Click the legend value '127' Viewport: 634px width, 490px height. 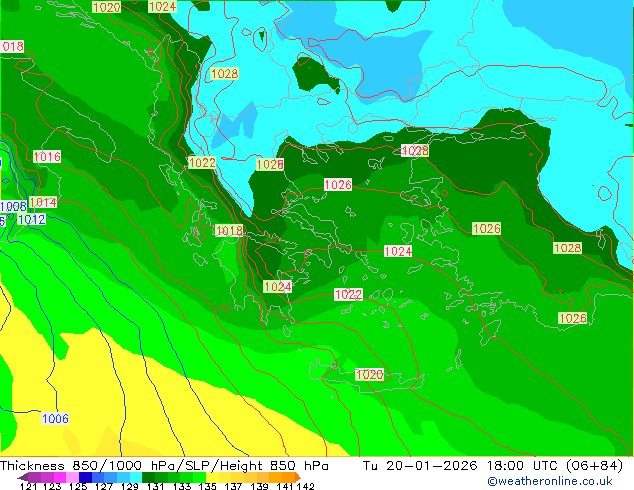tap(104, 486)
